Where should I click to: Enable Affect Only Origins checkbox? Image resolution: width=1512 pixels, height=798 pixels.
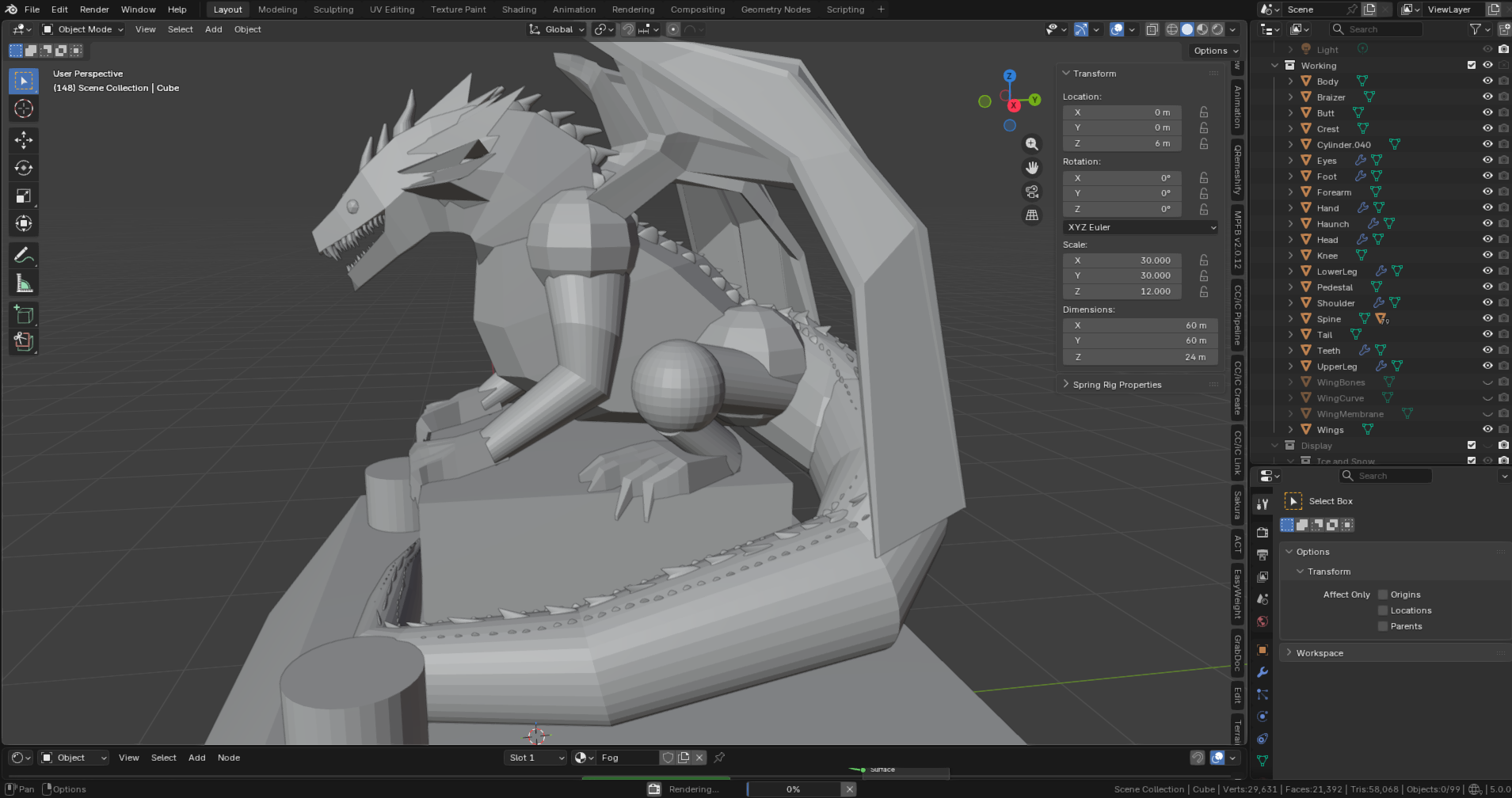[1383, 595]
